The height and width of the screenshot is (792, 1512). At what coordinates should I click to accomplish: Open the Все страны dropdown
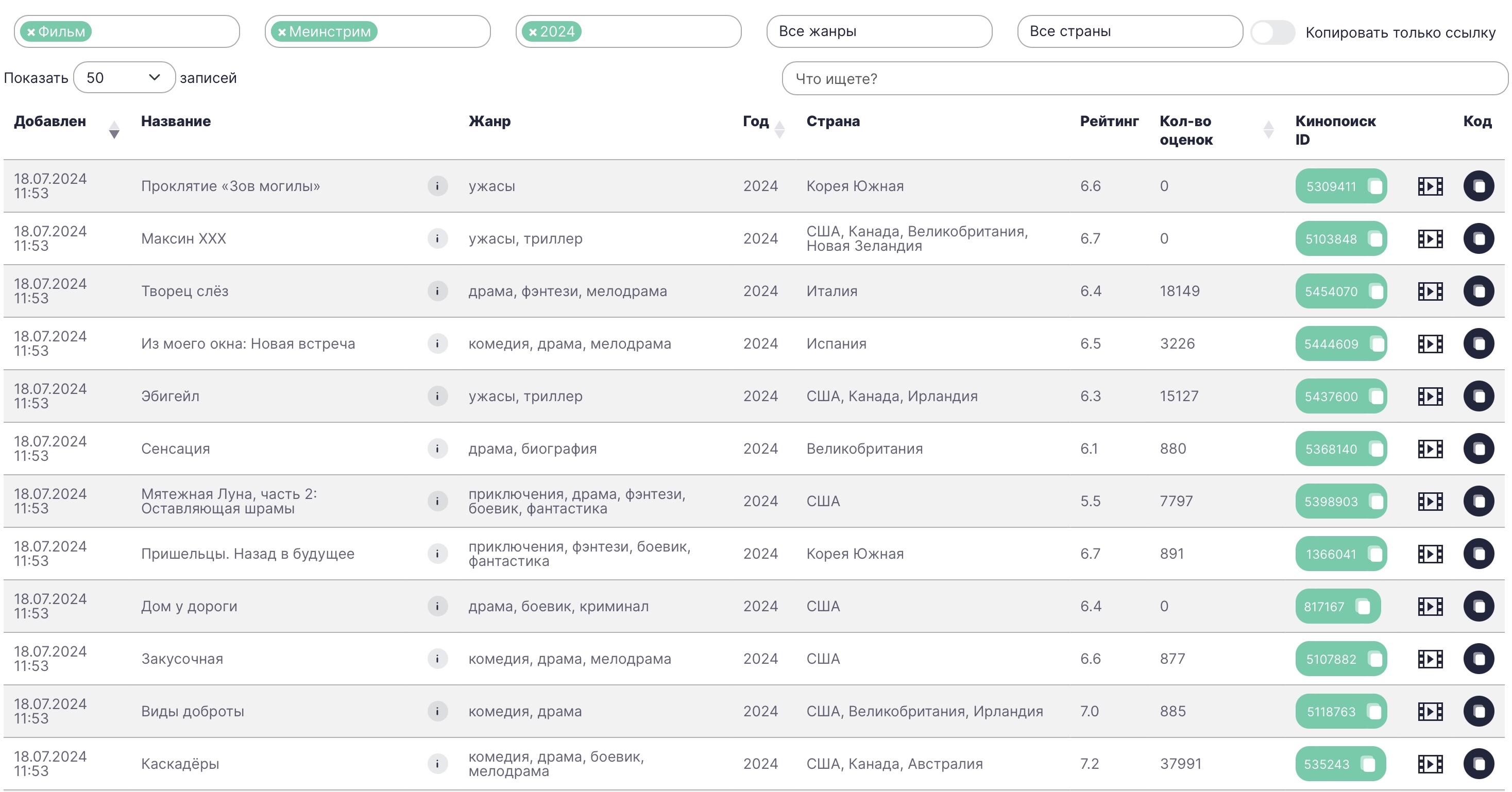(x=1129, y=32)
